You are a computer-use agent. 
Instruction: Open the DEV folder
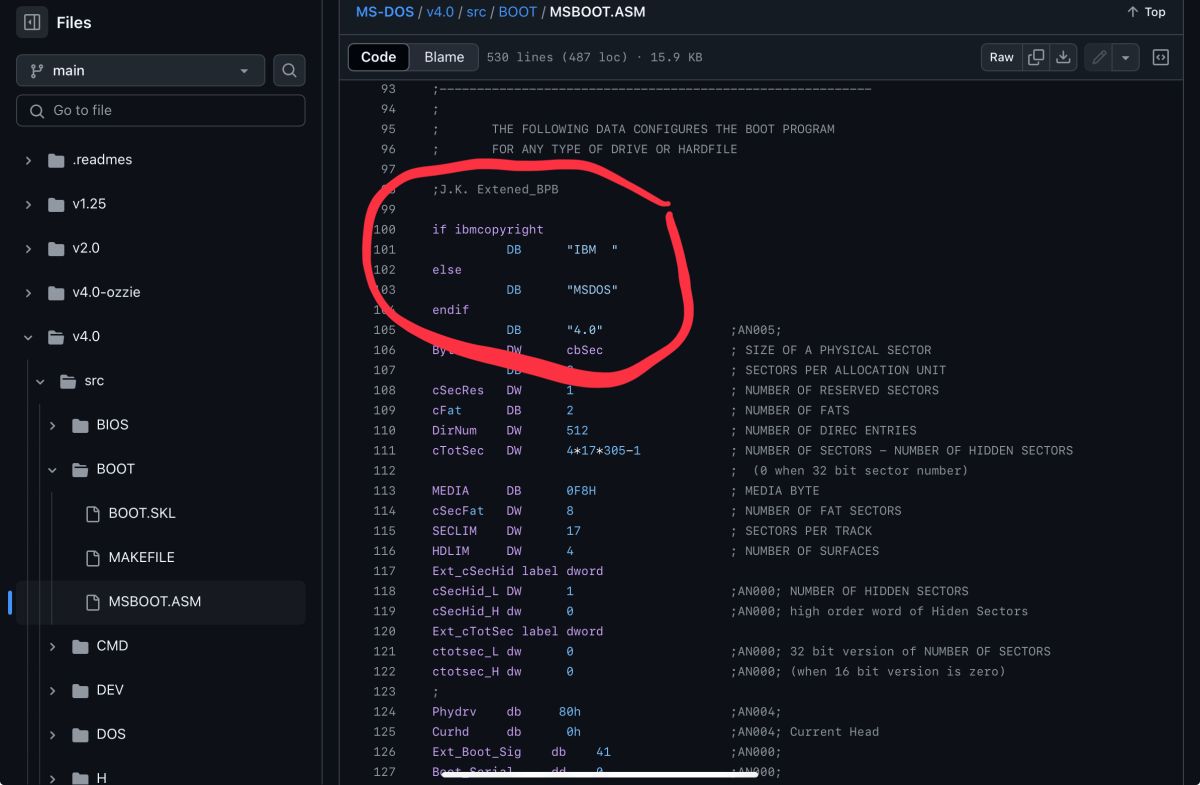point(110,690)
